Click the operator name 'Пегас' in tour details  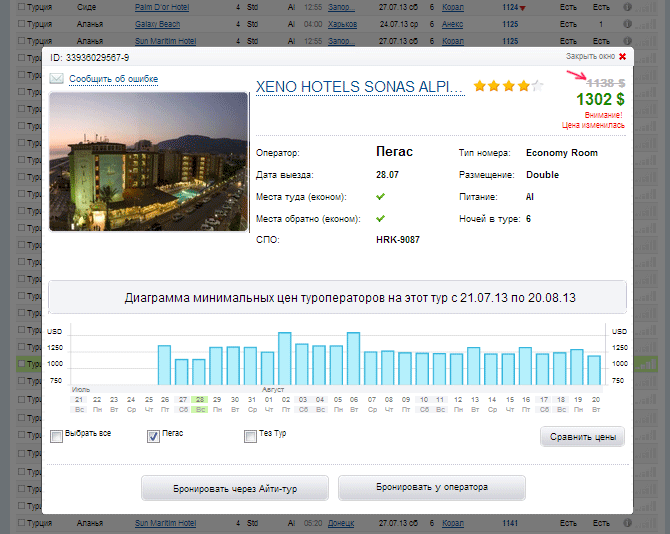coord(394,152)
